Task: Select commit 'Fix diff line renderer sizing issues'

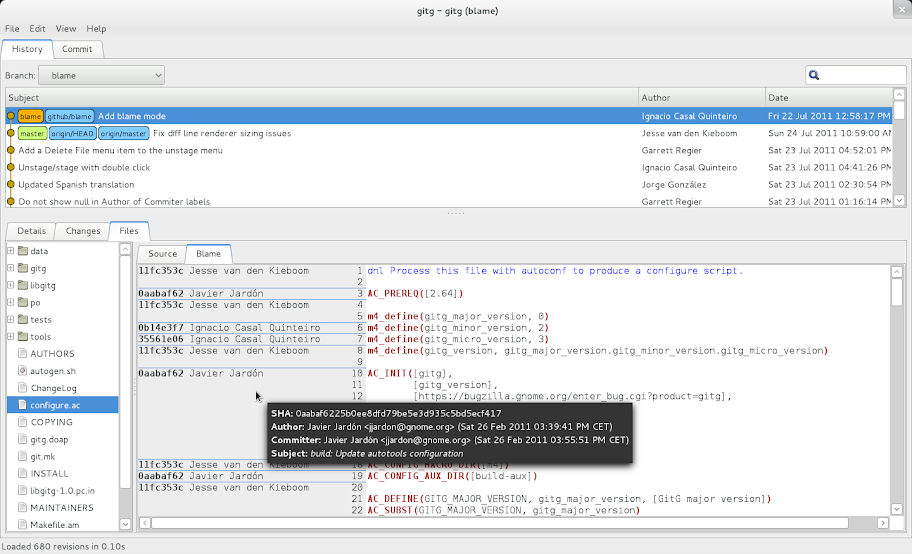Action: pos(448,133)
